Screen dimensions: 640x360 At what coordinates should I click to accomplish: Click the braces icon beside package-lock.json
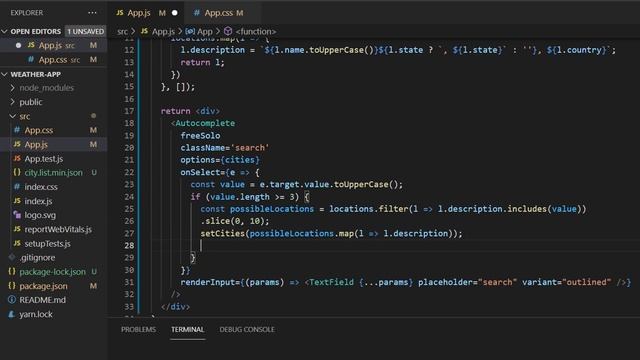pos(12,271)
